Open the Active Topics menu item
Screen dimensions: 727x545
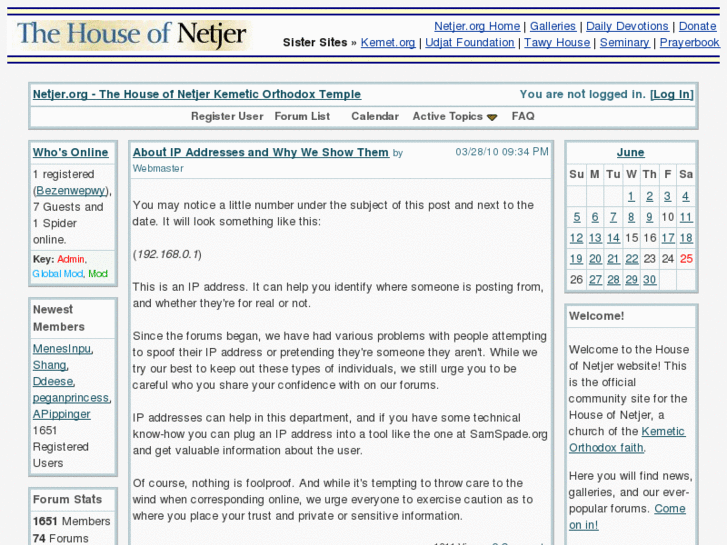point(447,116)
